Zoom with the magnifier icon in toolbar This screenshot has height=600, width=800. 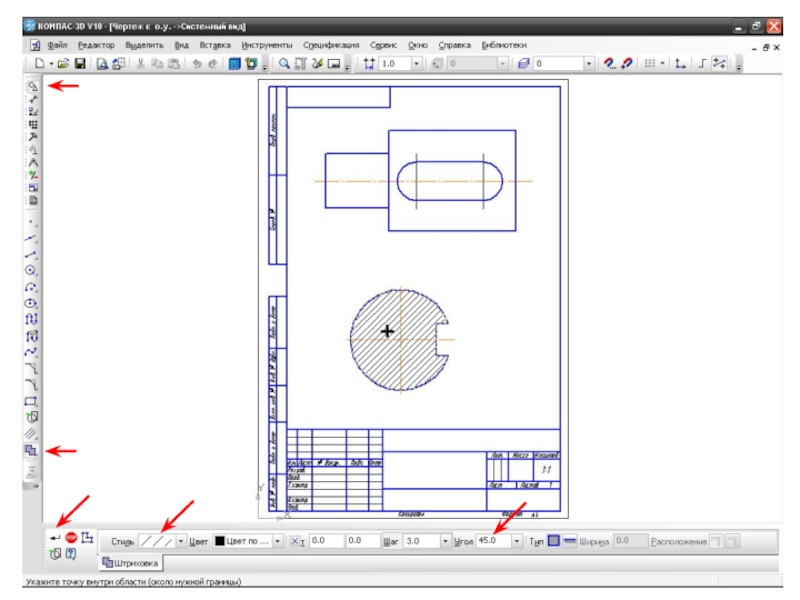pos(284,63)
